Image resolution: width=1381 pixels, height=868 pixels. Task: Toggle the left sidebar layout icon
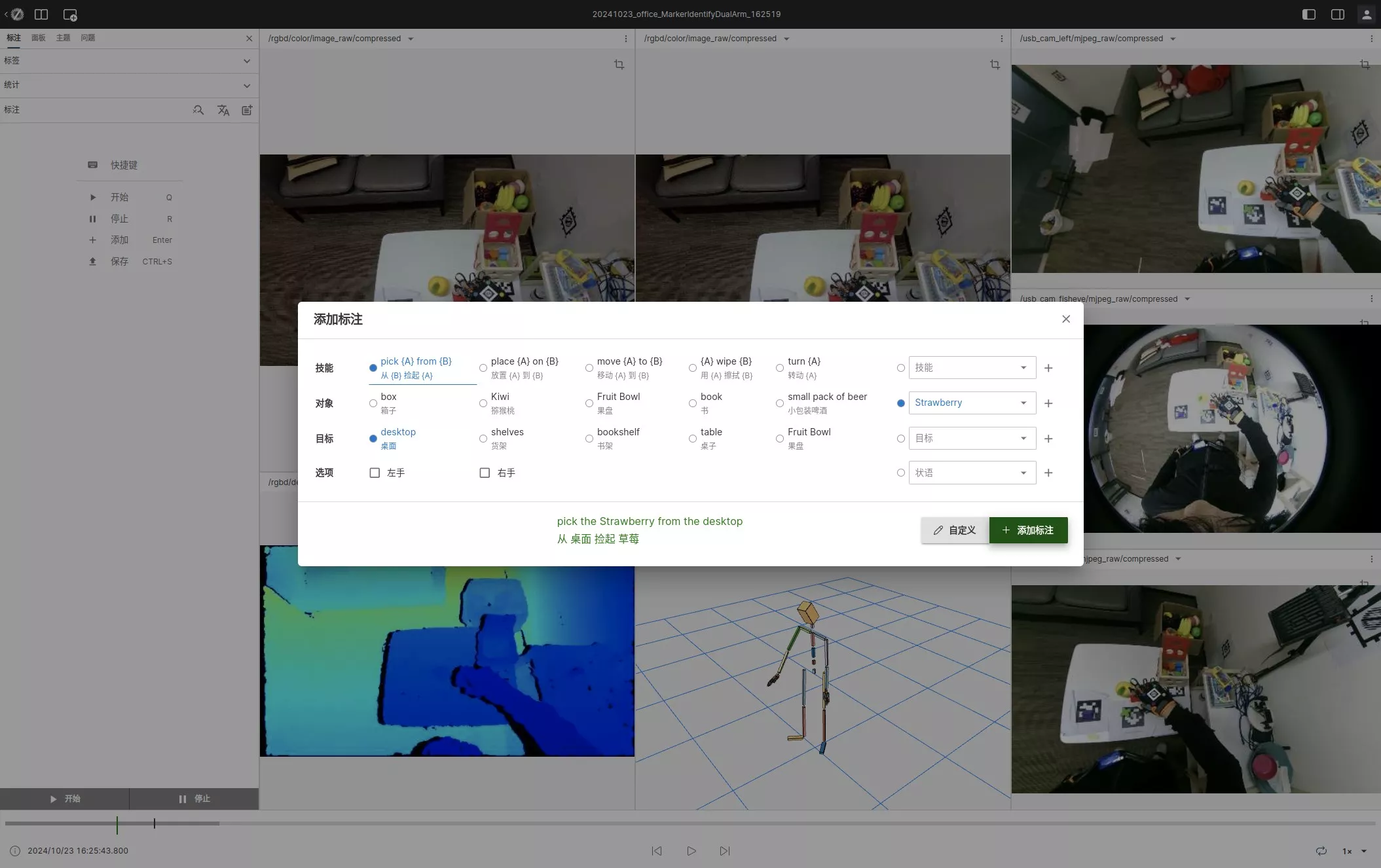(x=1308, y=14)
